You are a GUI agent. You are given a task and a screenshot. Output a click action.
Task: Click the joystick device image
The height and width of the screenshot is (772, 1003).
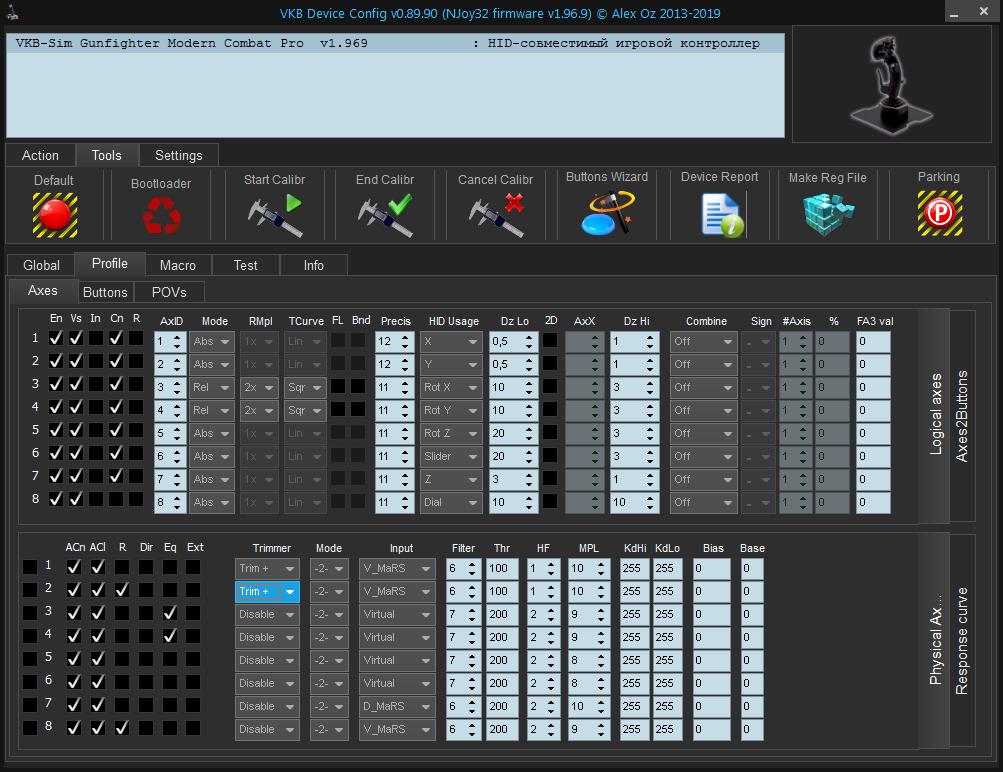pyautogui.click(x=891, y=84)
